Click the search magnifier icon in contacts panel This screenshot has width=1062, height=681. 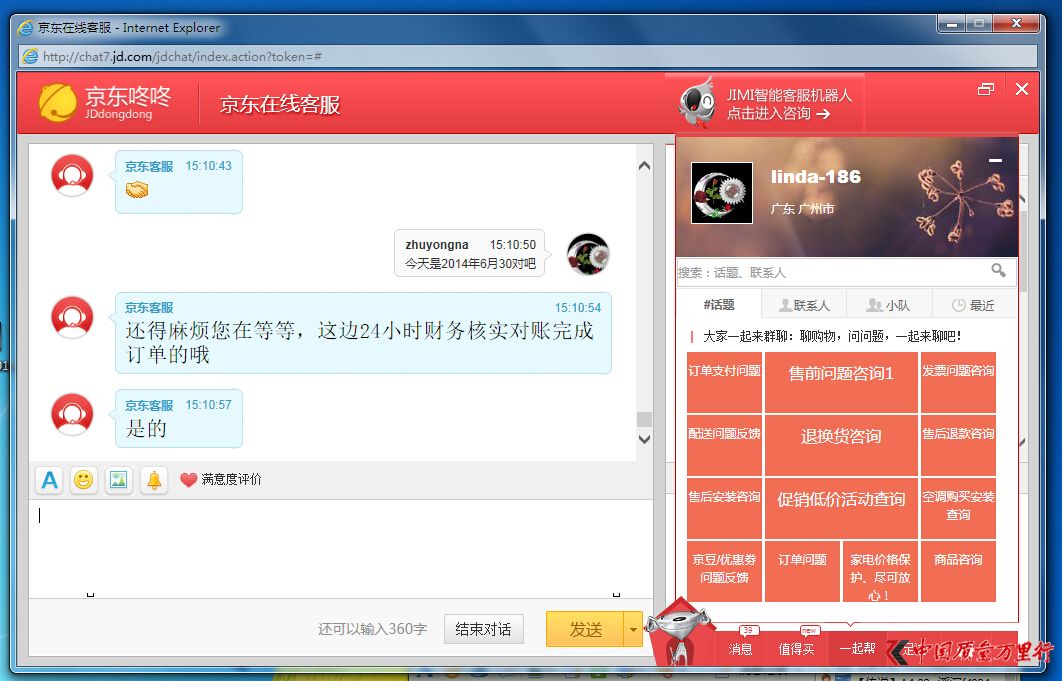tap(998, 271)
